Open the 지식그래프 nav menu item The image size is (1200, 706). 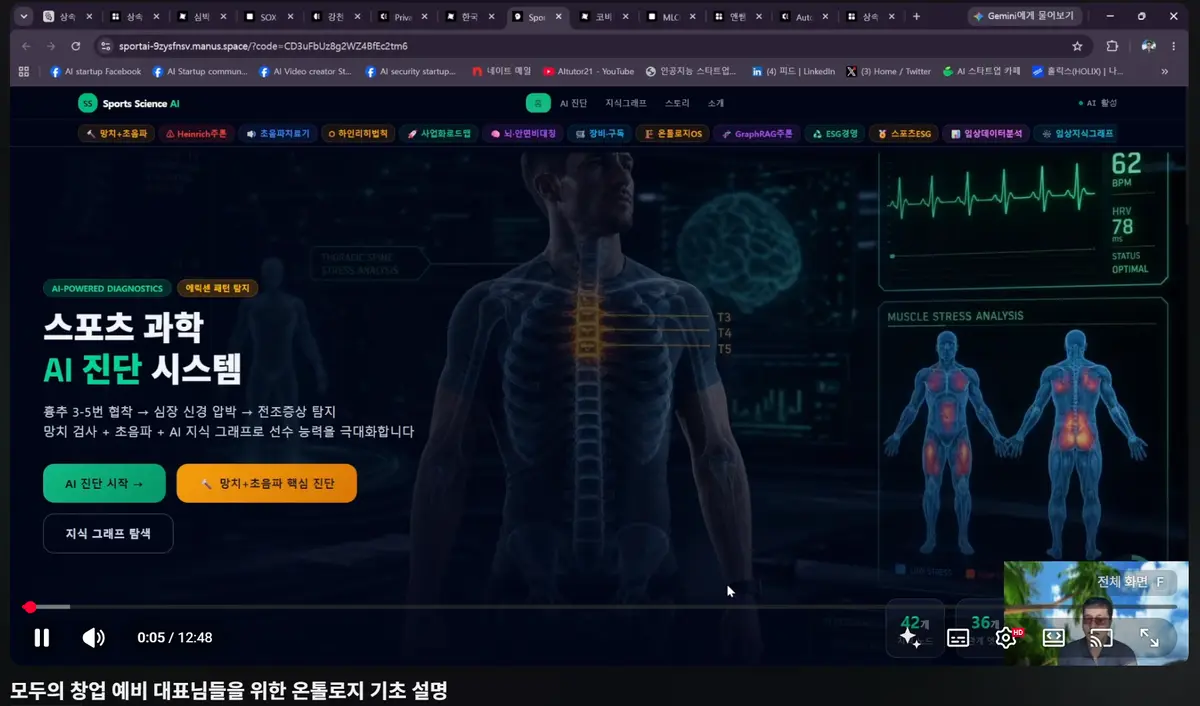coord(626,103)
